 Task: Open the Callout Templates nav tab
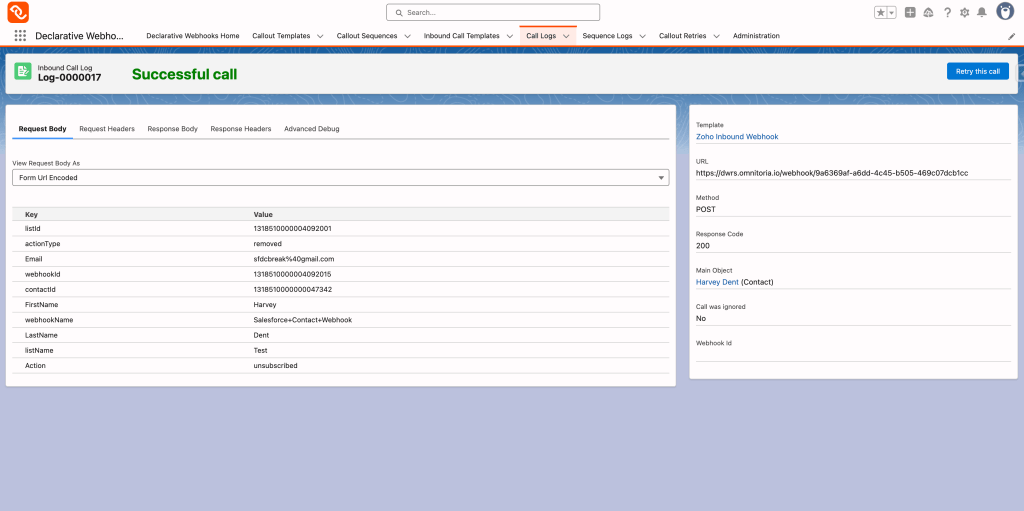click(281, 36)
